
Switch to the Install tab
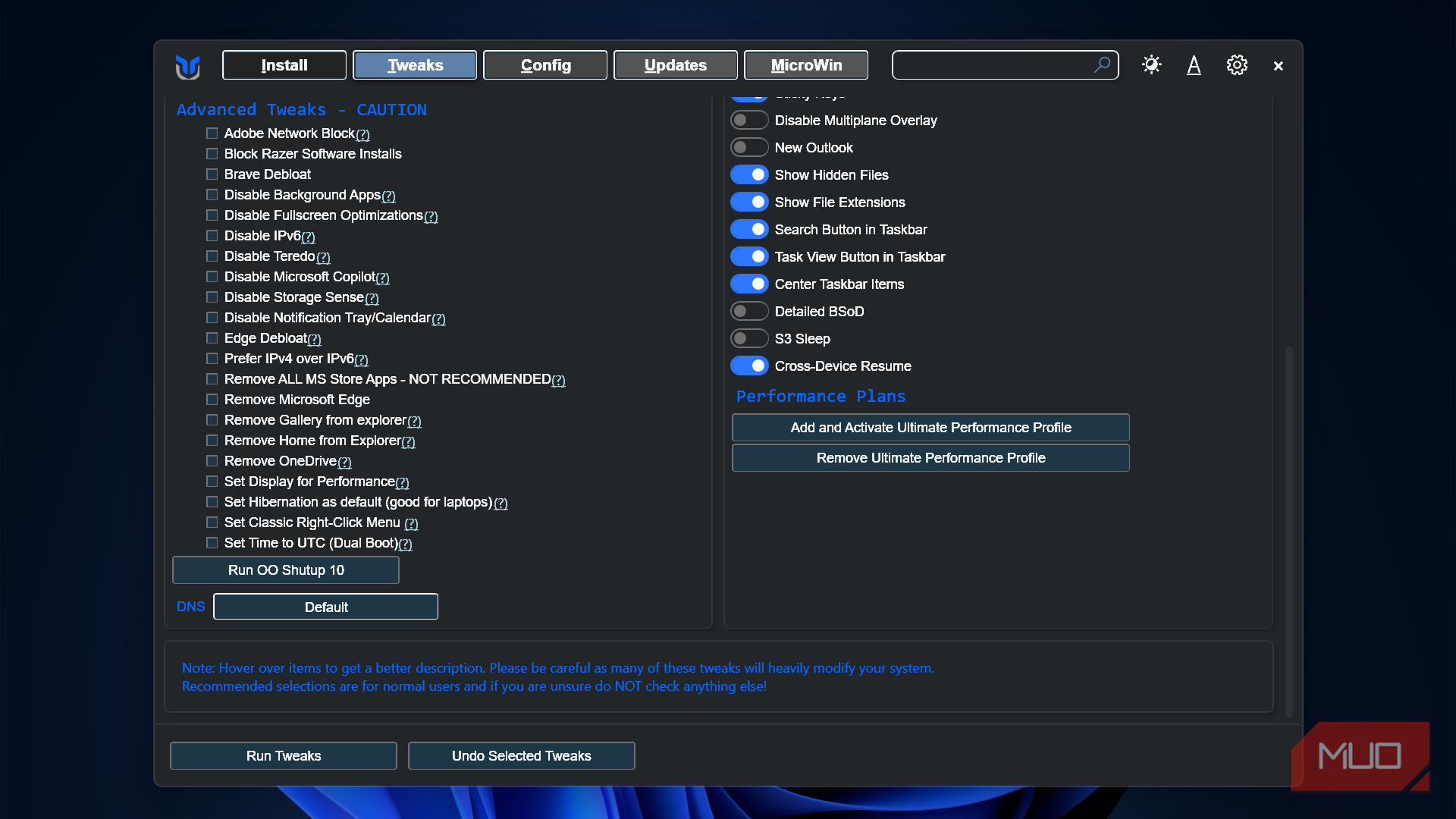pyautogui.click(x=284, y=65)
